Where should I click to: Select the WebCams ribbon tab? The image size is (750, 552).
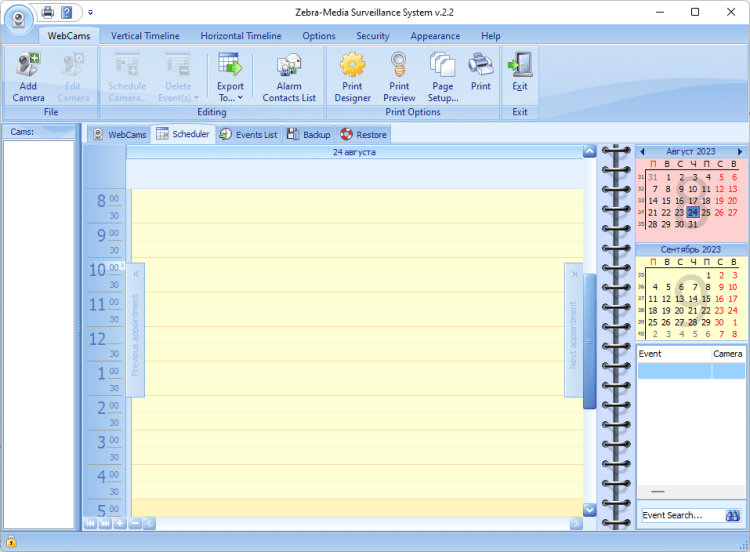tap(69, 36)
